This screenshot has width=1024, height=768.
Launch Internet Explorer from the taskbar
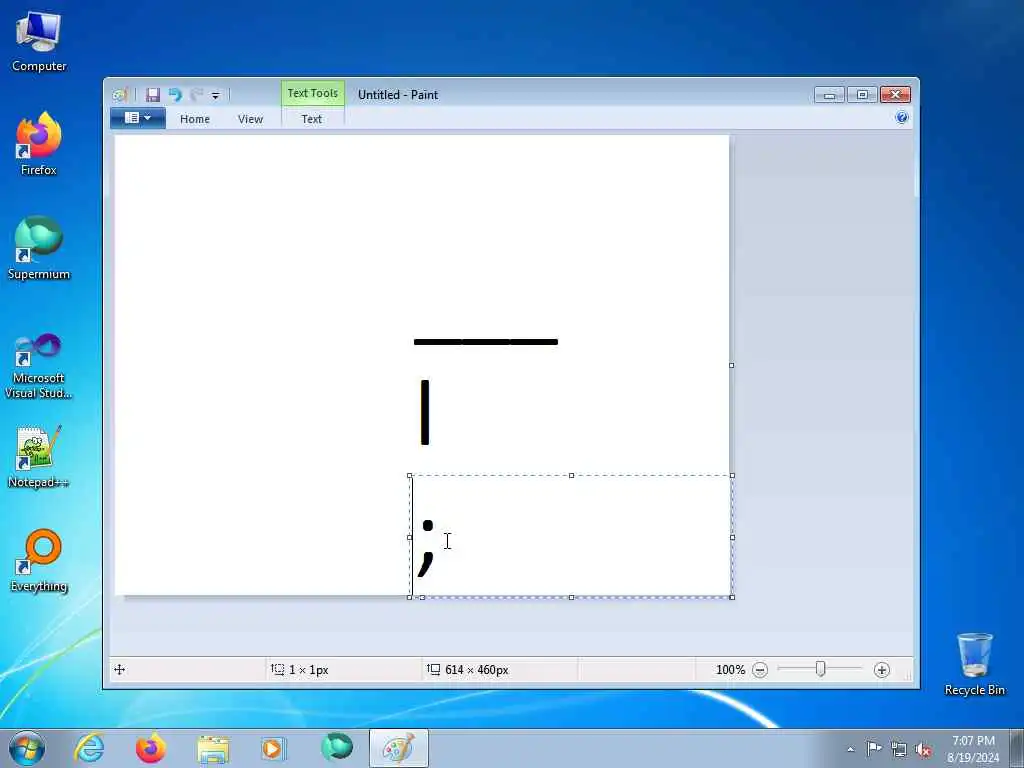(x=89, y=748)
